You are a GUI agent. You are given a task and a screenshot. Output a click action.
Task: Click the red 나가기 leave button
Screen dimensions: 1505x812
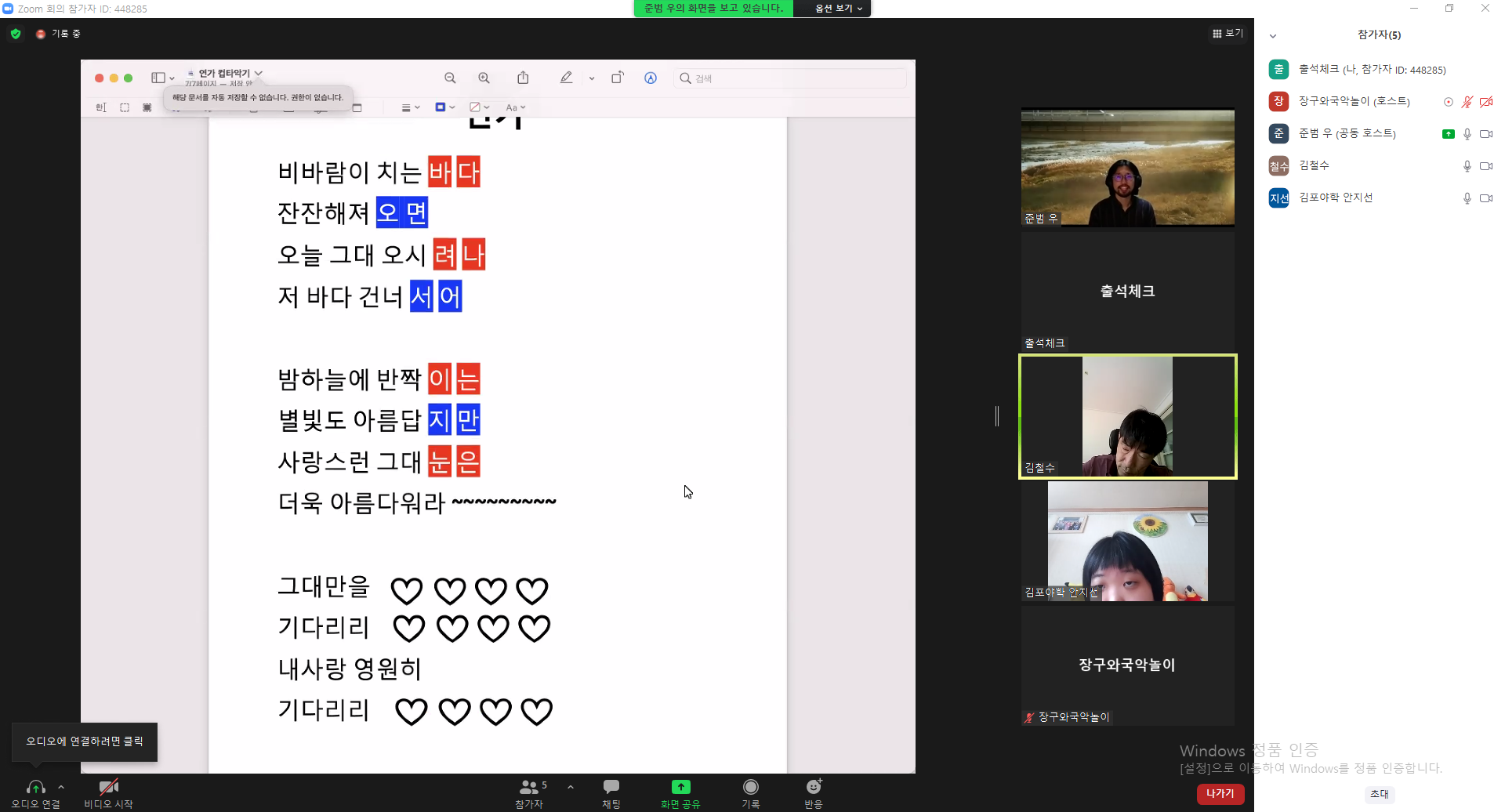(1220, 794)
